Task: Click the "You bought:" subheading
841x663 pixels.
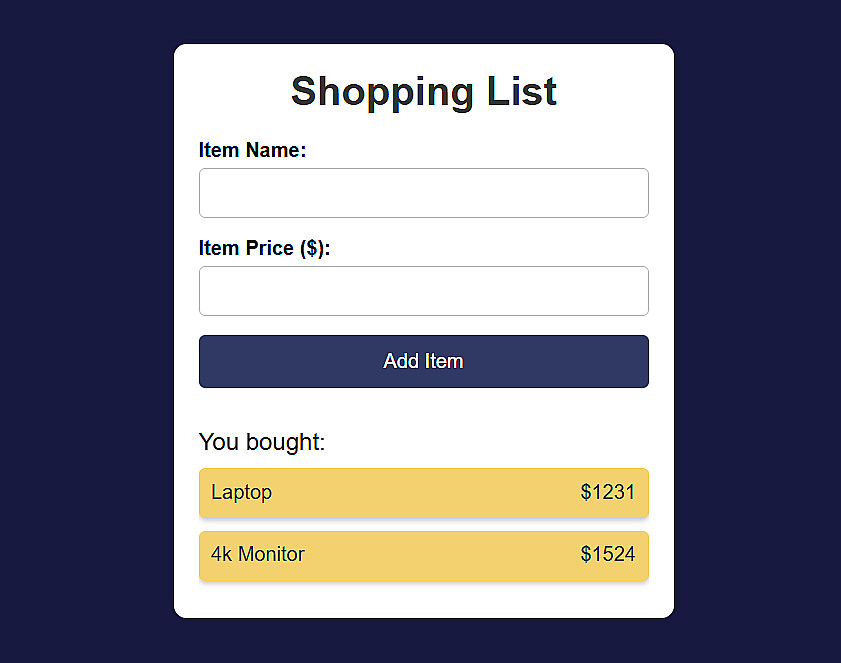Action: tap(261, 442)
